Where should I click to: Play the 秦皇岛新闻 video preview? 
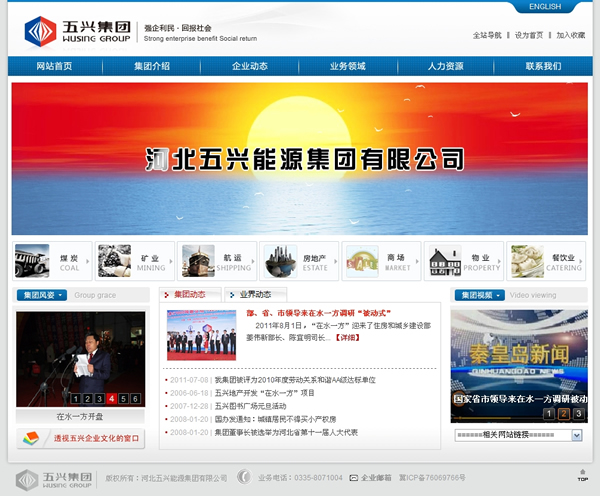pos(519,366)
